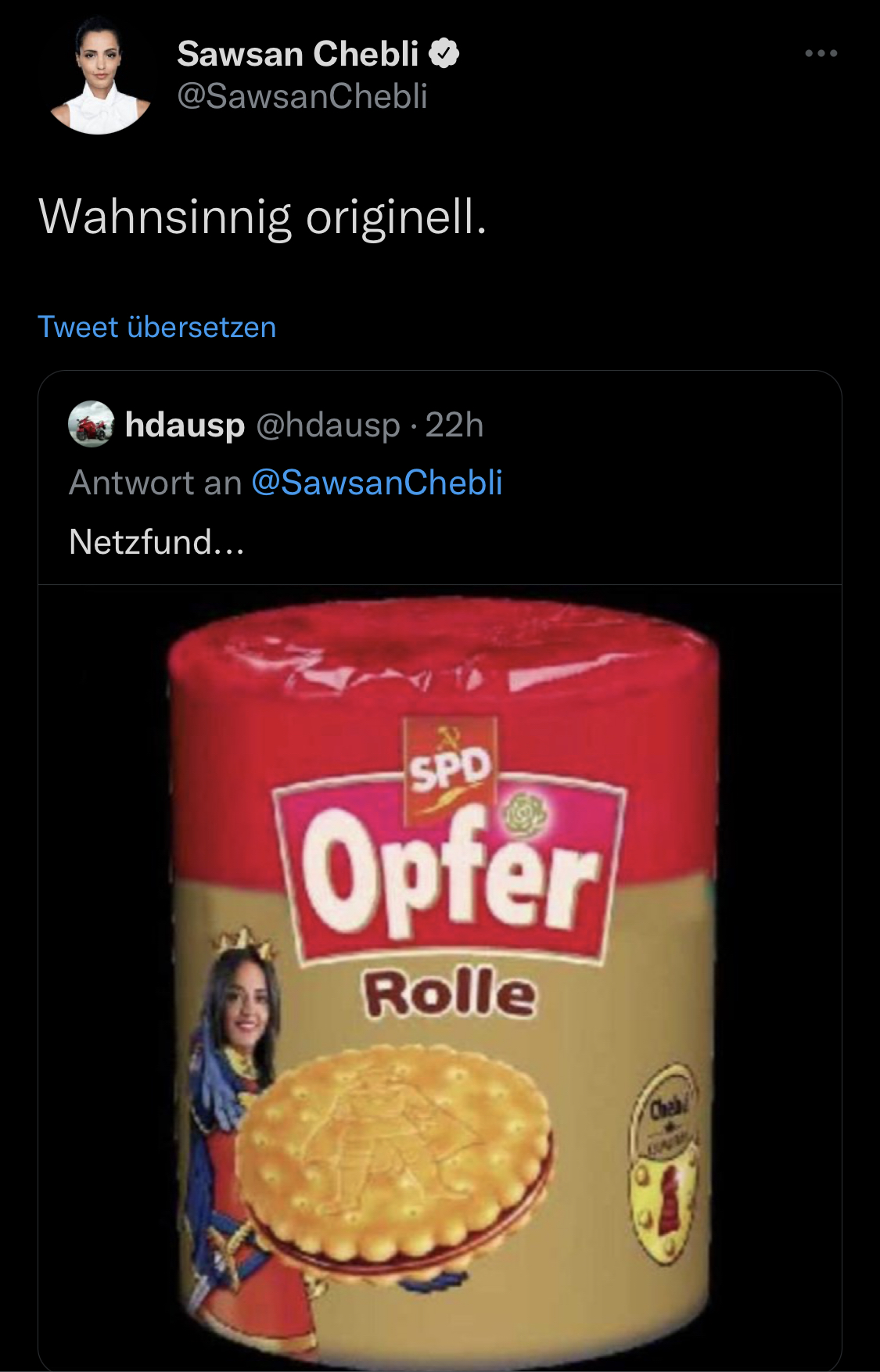Click the Netzfund... quoted tweet text

coord(156,541)
